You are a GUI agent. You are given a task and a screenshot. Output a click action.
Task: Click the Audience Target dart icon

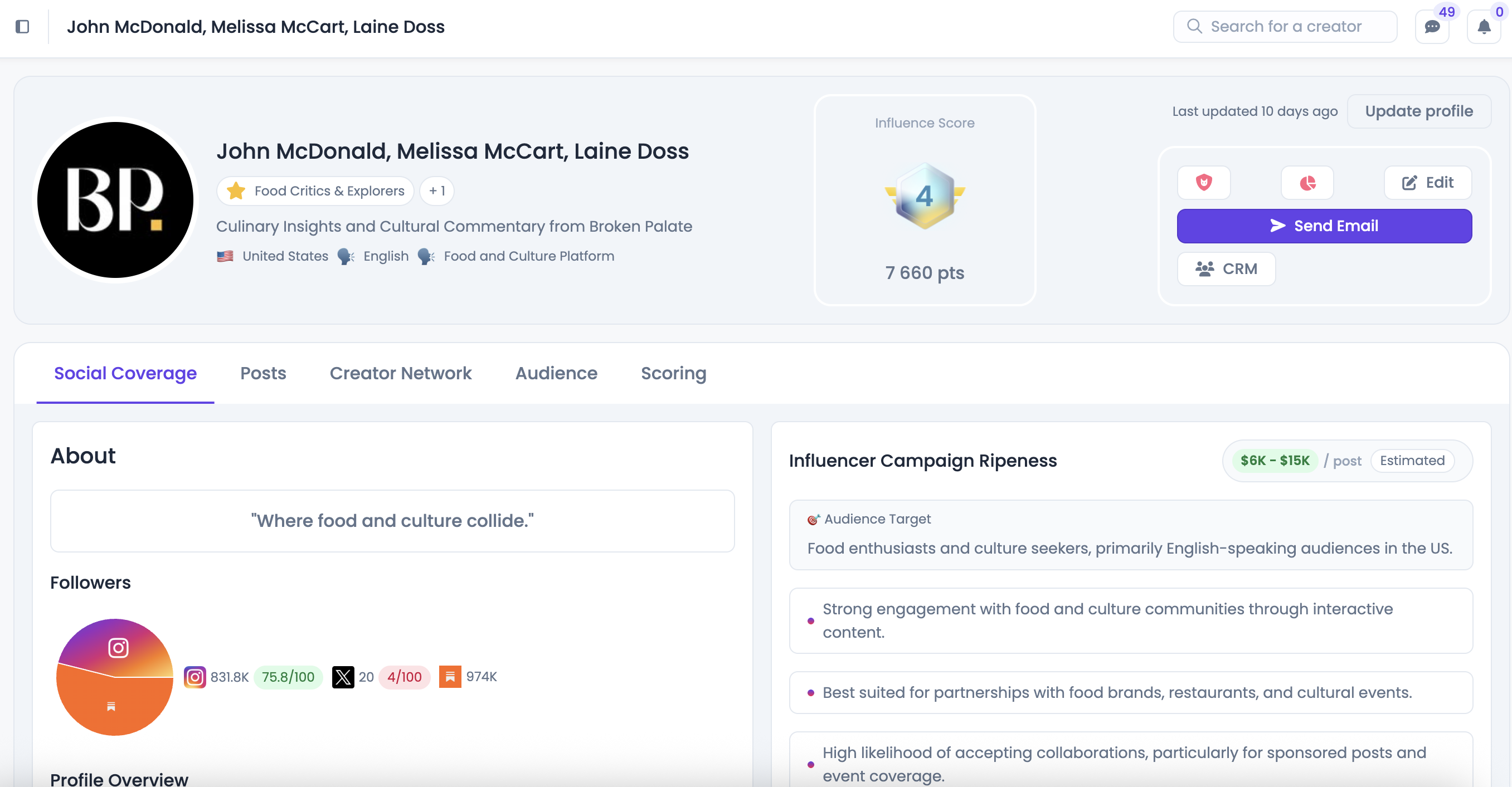pos(813,519)
